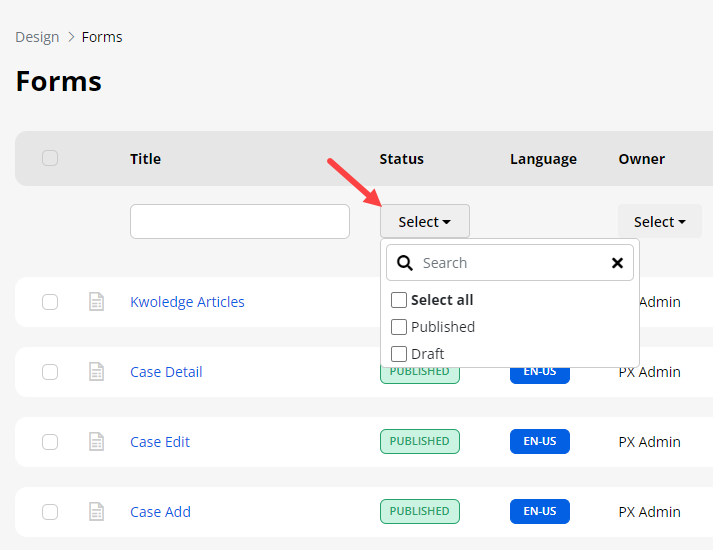Clear the dropdown search with X icon
Screen dimensions: 713x550
coord(617,263)
